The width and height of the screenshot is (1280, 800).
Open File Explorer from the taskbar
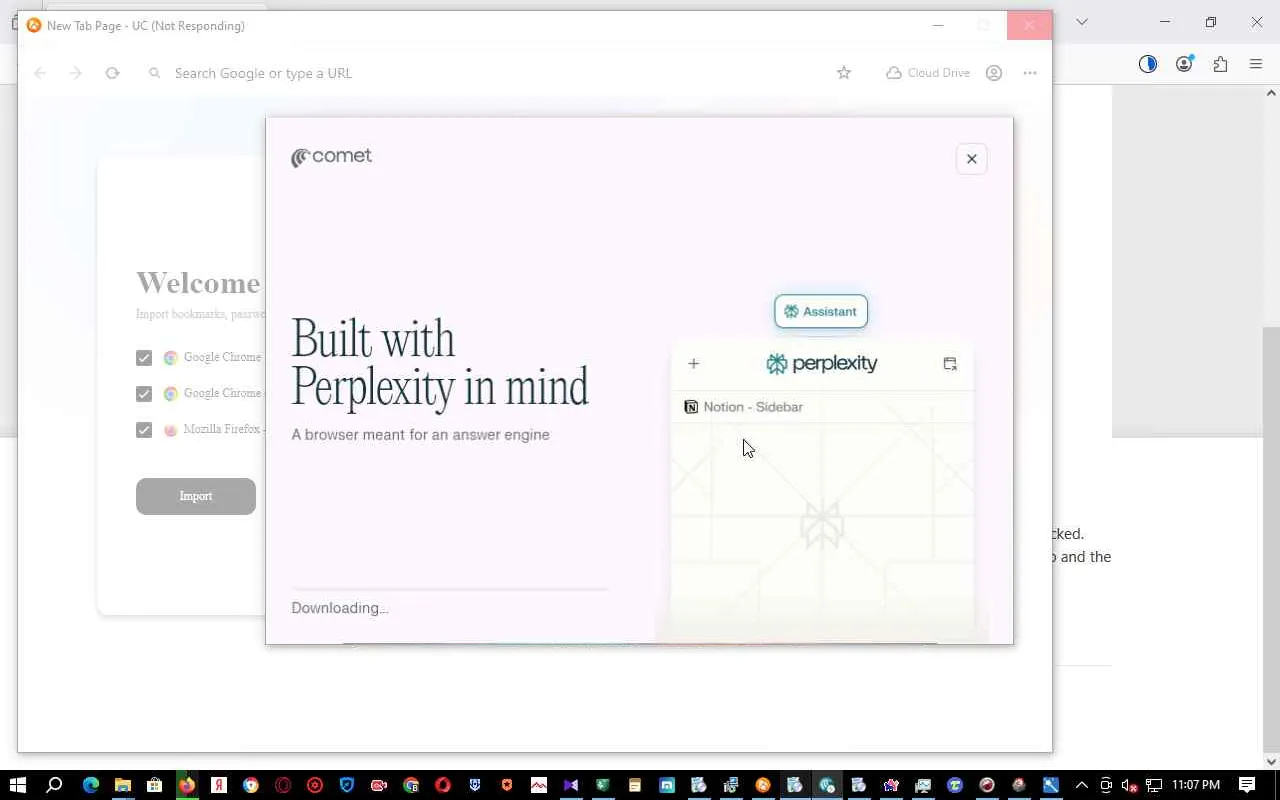tap(123, 785)
